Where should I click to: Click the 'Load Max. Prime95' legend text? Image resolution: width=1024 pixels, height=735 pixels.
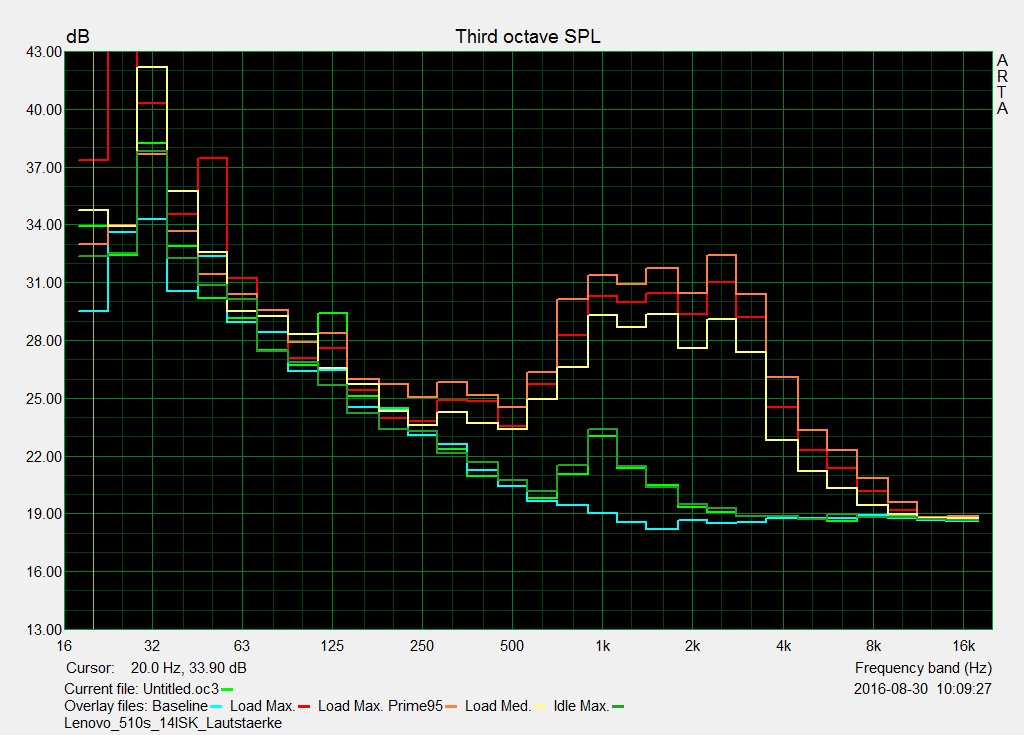380,706
